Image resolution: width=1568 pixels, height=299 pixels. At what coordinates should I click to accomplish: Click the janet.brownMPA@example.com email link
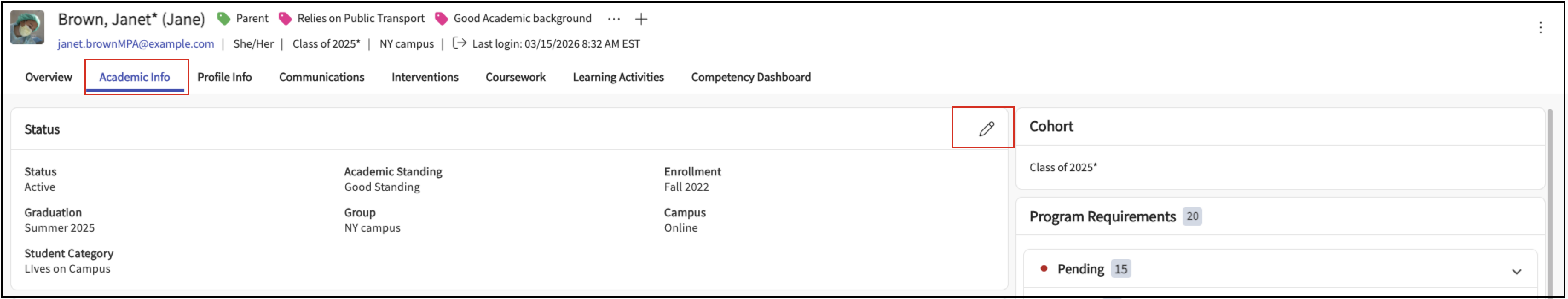136,44
